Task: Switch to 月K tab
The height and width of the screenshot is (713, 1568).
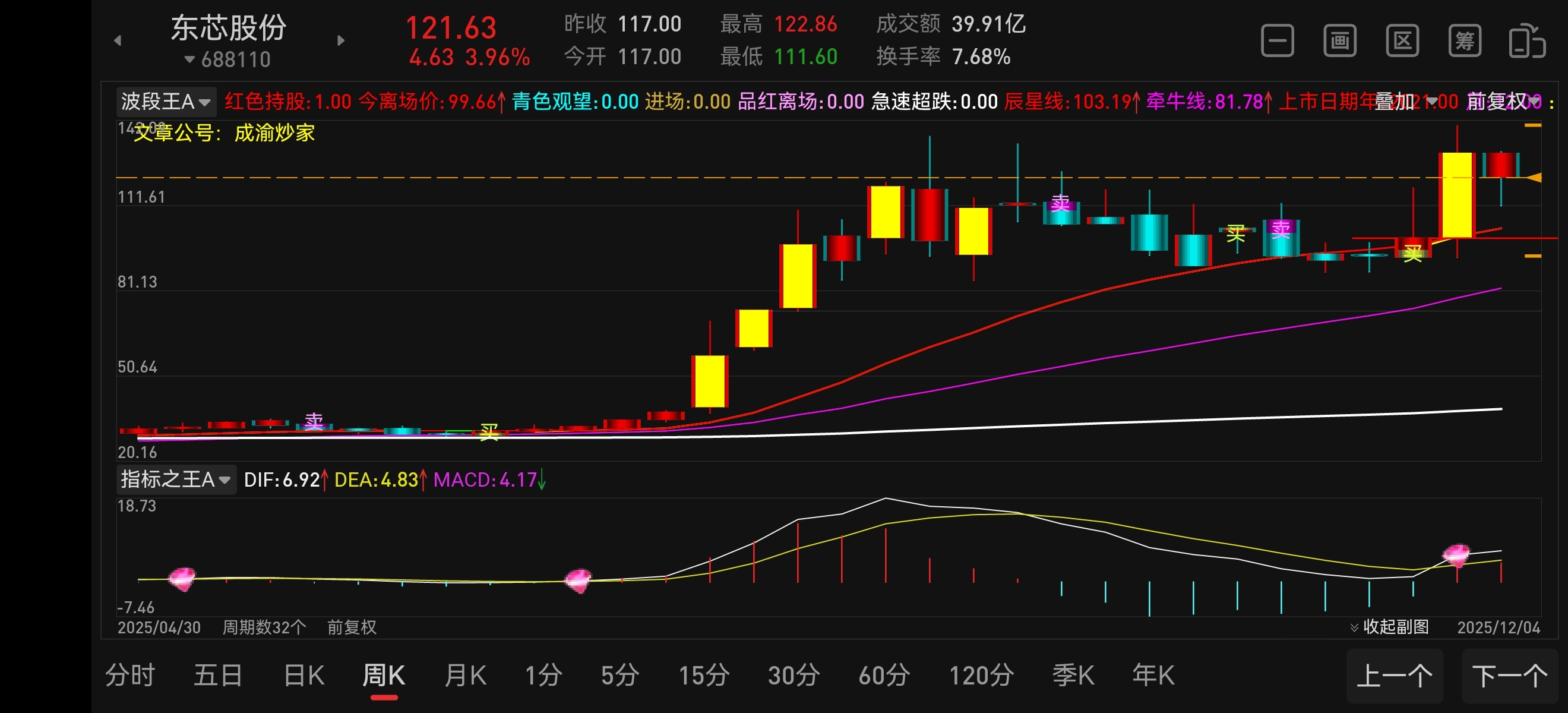Action: [465, 675]
